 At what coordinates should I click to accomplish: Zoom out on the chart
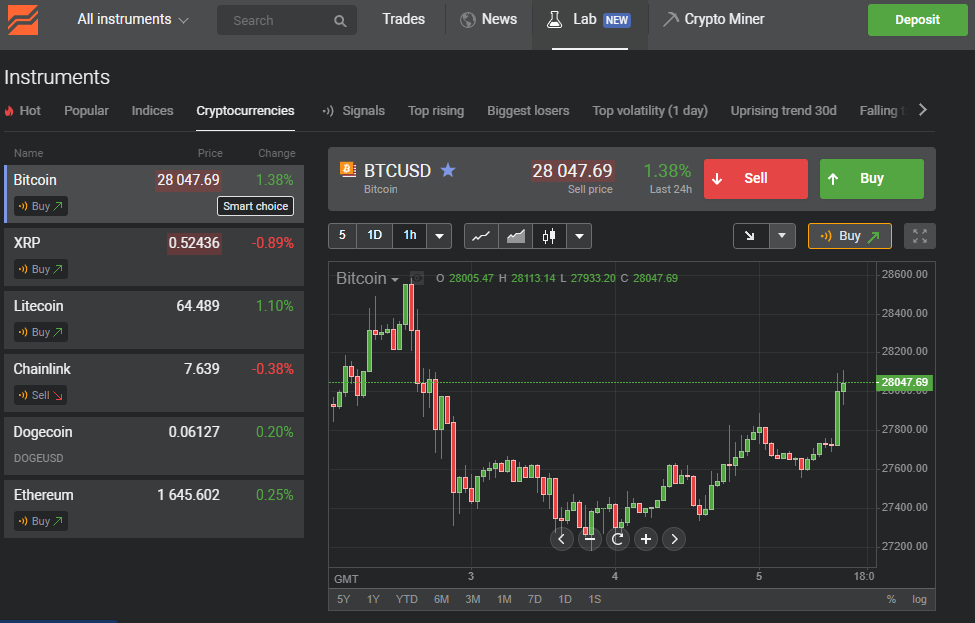click(590, 539)
